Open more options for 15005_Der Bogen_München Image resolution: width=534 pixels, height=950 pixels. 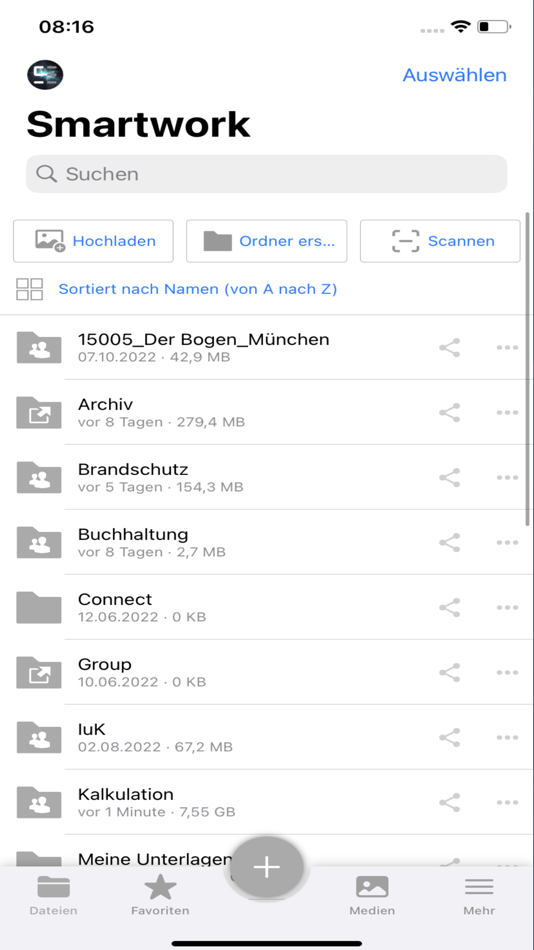(507, 348)
